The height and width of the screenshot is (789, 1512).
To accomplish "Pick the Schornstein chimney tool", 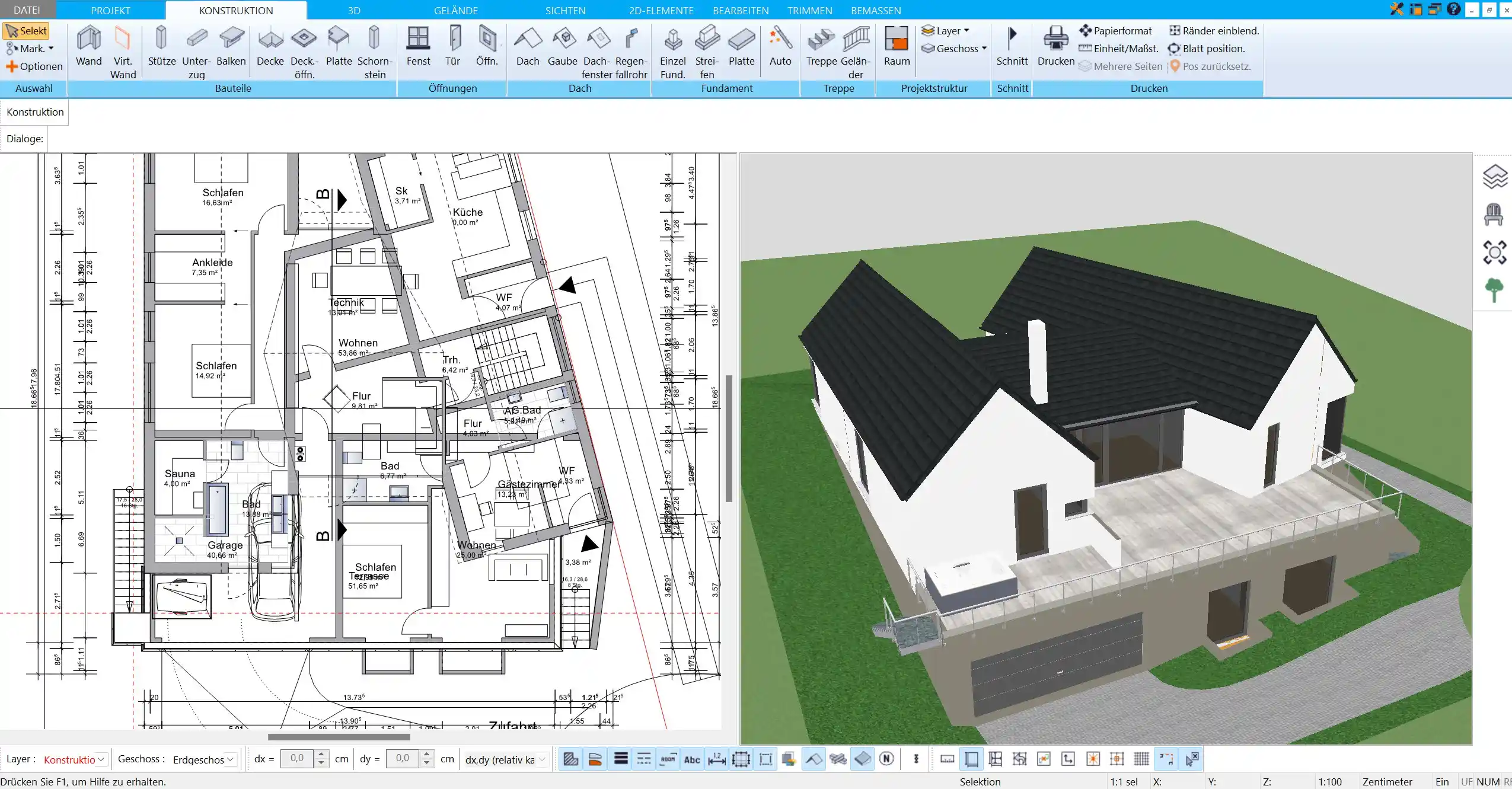I will pos(375,52).
